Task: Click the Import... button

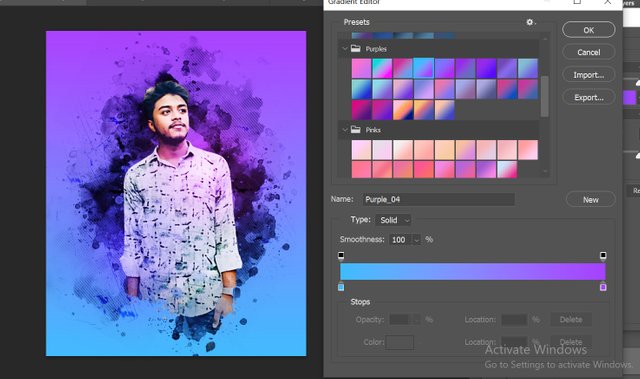Action: pos(589,75)
